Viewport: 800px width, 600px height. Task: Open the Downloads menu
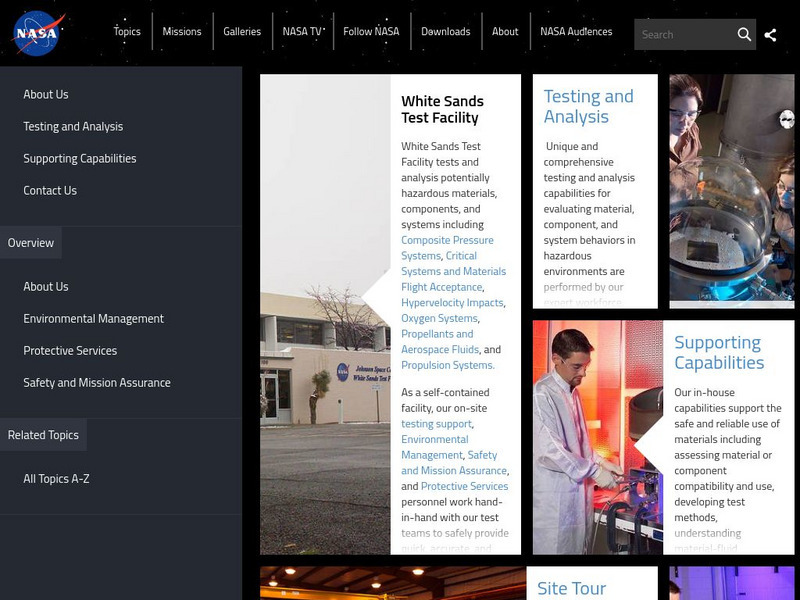point(446,31)
